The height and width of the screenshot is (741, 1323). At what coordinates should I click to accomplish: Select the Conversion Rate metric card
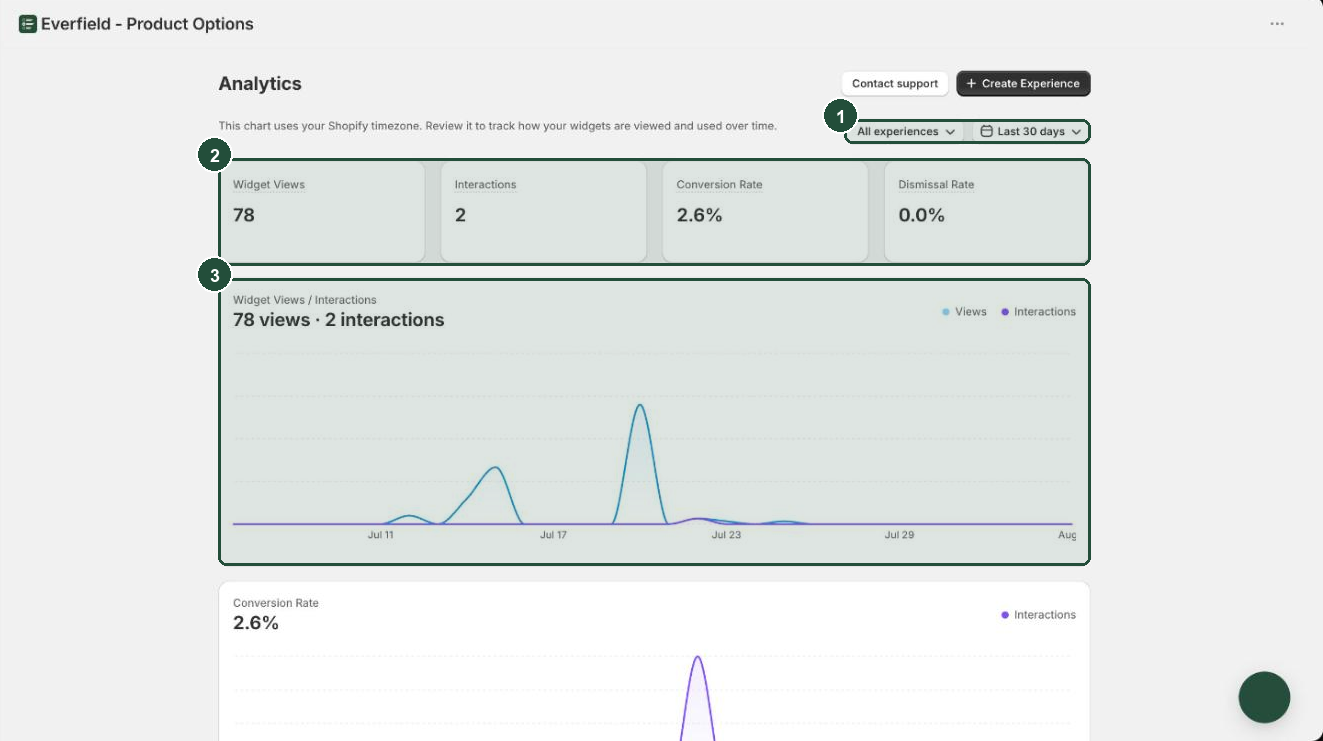[765, 212]
